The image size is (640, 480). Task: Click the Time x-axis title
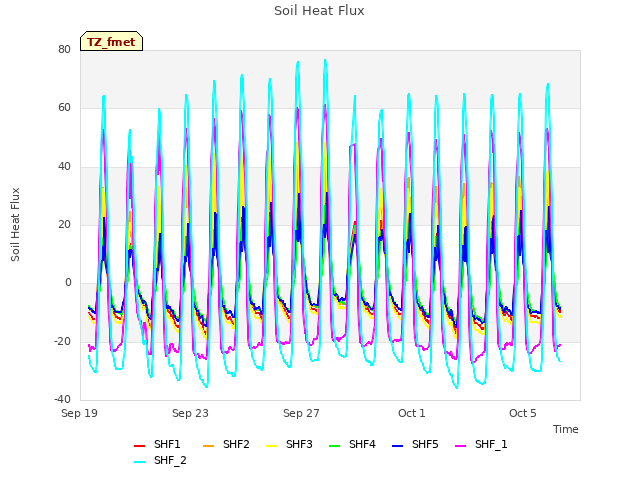pos(566,429)
